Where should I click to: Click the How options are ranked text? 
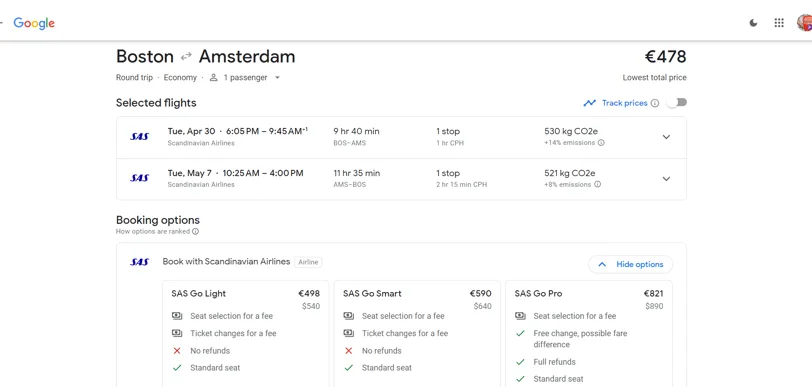point(153,232)
